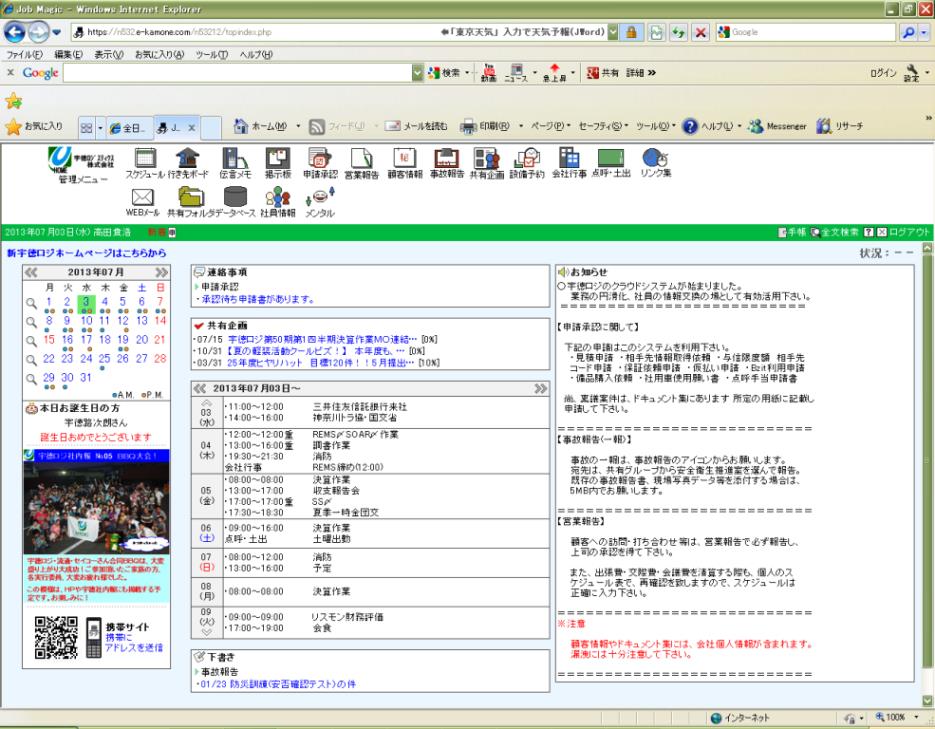Open the 共有フォルダ shared folder icon
935x729 pixels.
coord(190,199)
